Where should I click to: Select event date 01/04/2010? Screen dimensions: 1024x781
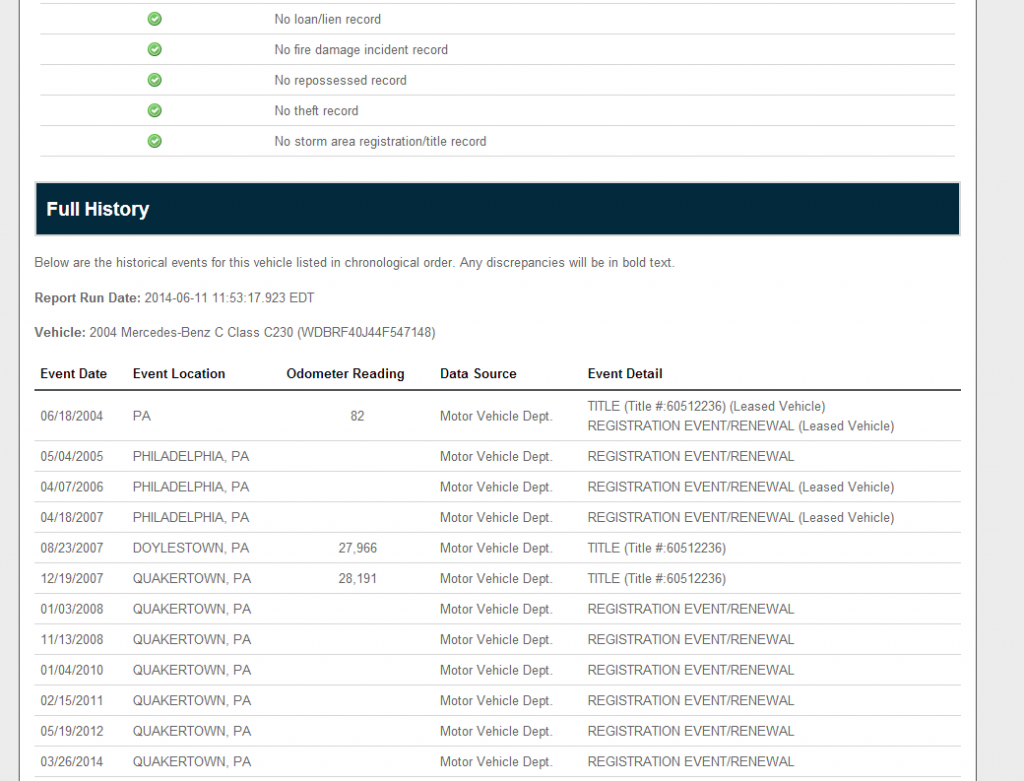click(72, 670)
